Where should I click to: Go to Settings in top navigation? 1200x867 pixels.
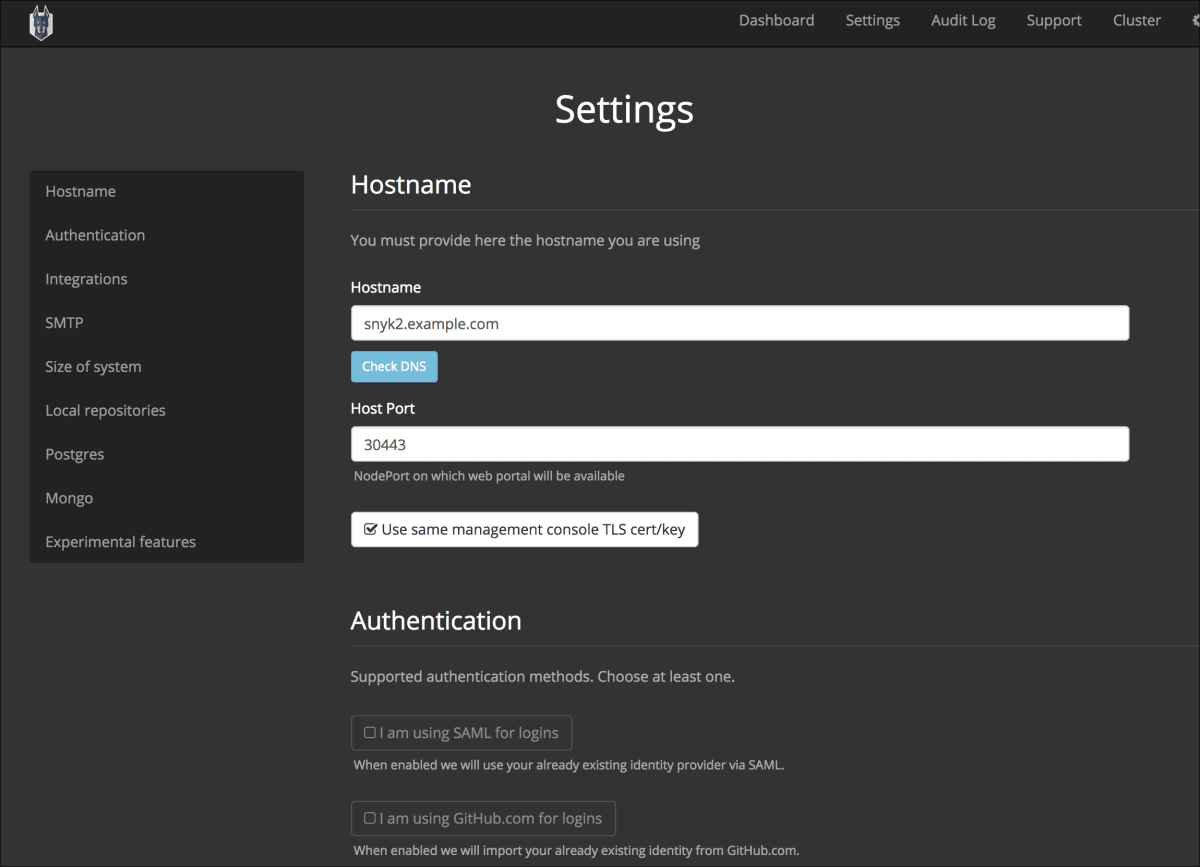pyautogui.click(x=872, y=20)
